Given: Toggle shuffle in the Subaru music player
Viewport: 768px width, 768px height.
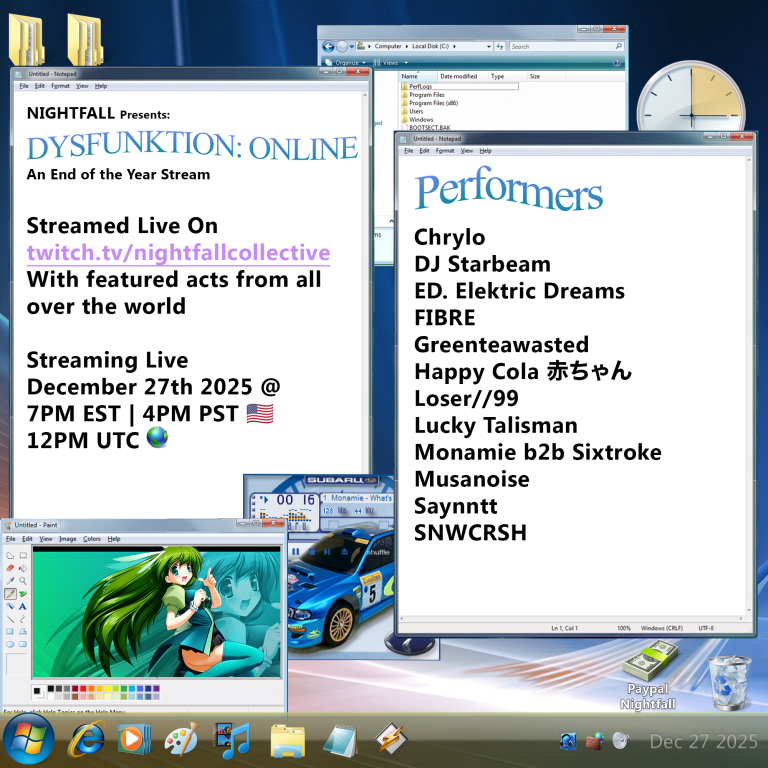Looking at the screenshot, I should tap(379, 552).
